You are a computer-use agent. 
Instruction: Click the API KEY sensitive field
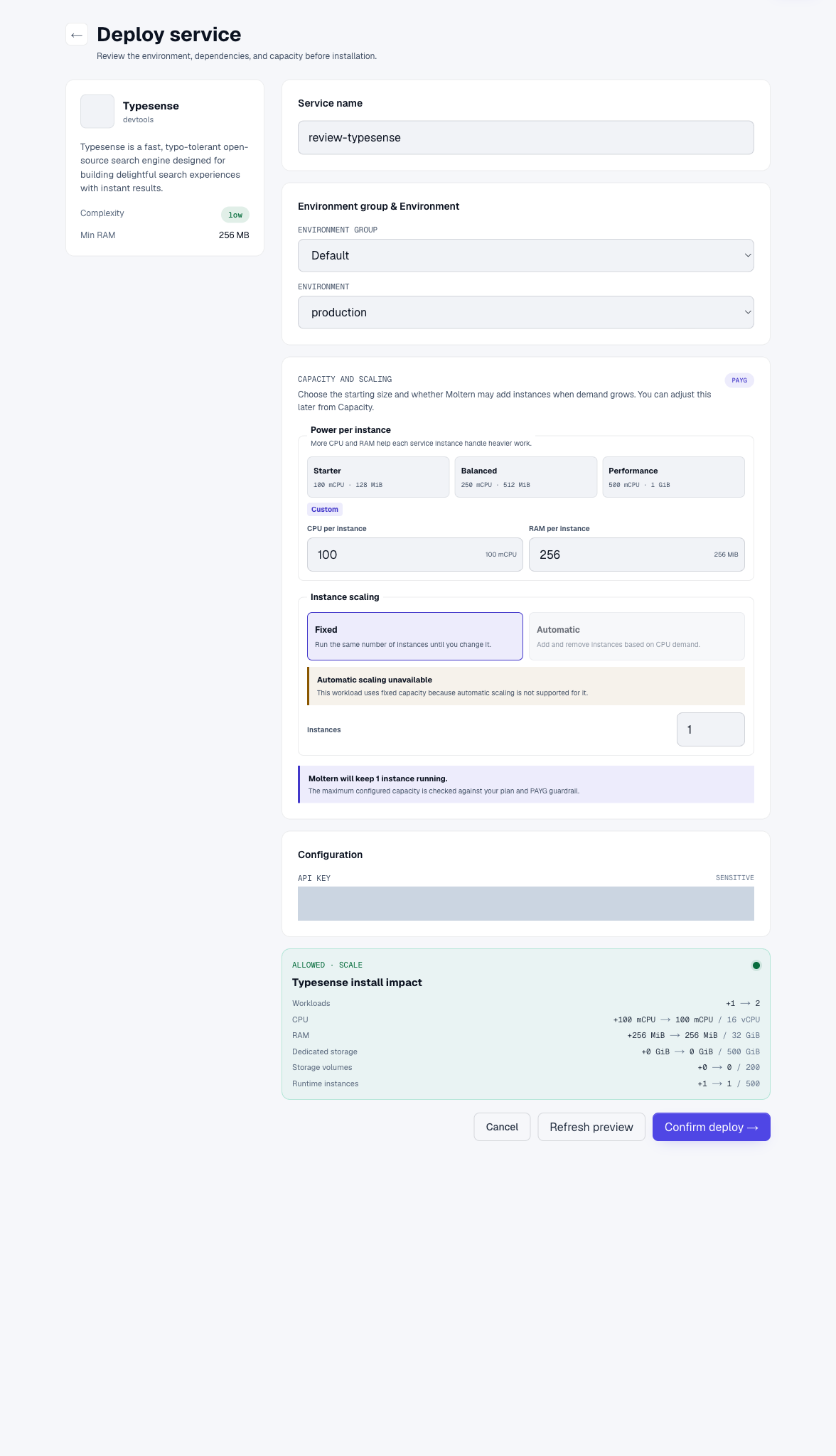pyautogui.click(x=526, y=904)
